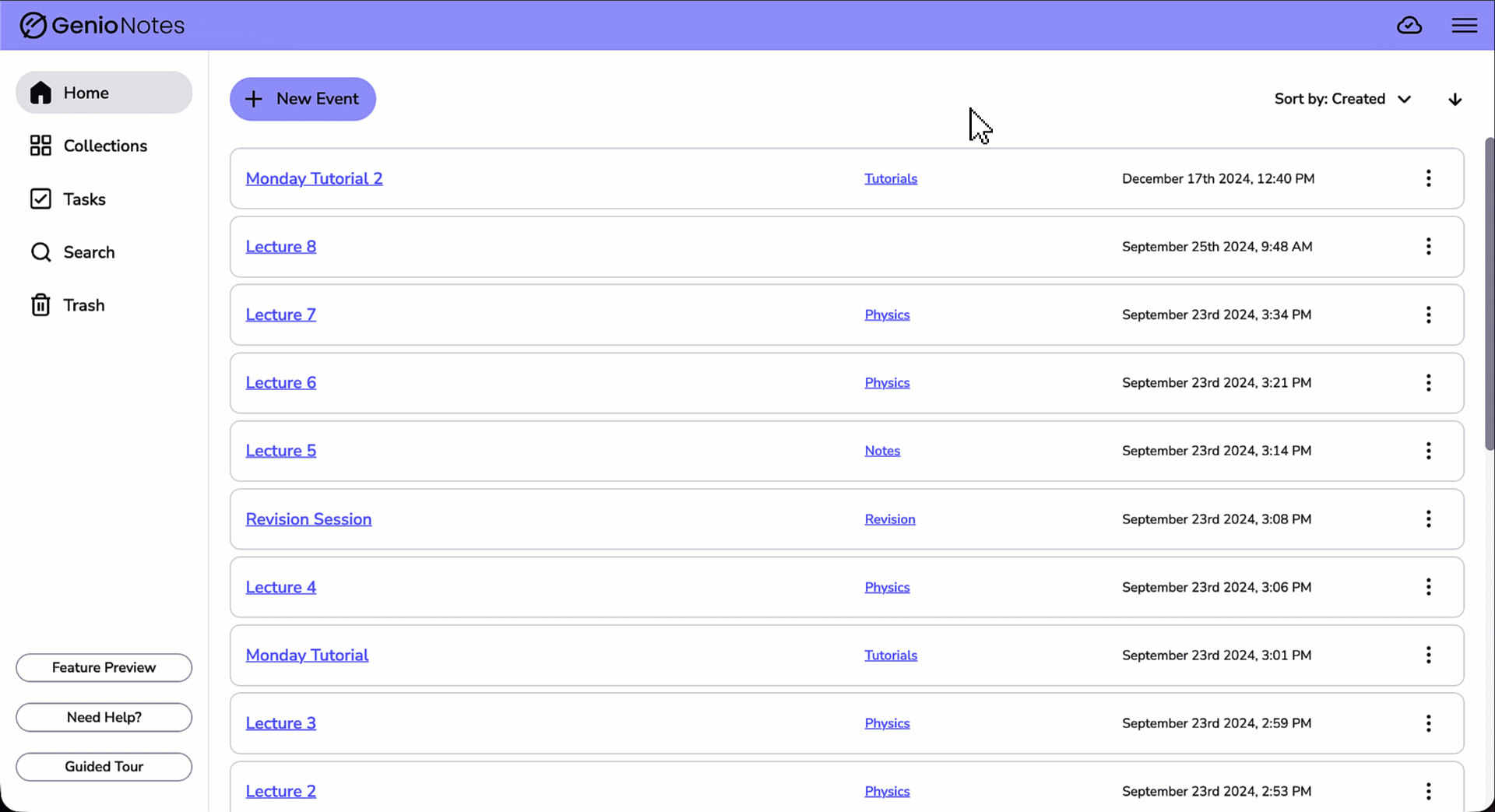Image resolution: width=1495 pixels, height=812 pixels.
Task: Open the Monday Tutorial event
Action: pos(307,656)
